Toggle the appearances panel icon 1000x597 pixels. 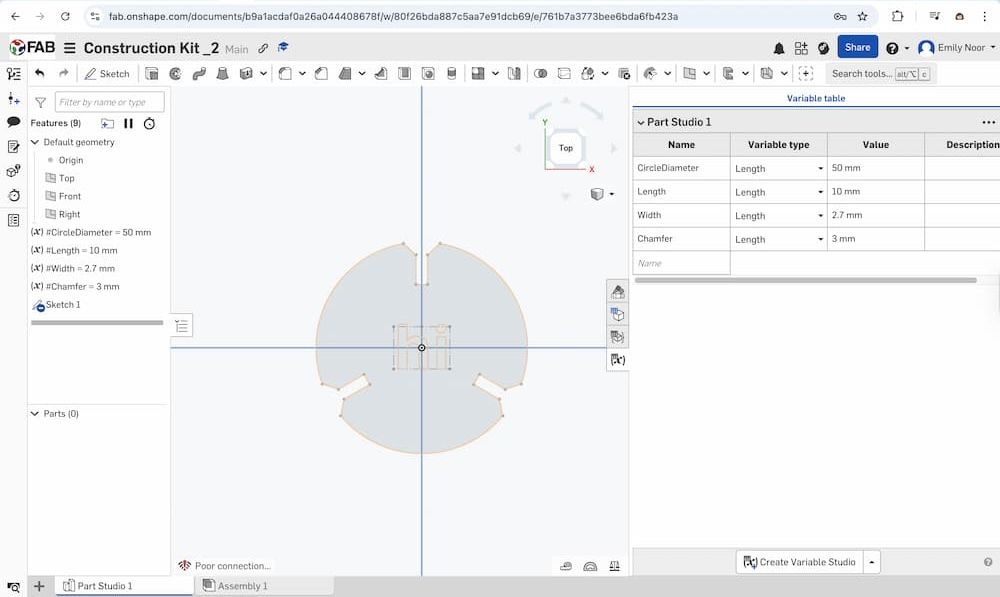pos(617,291)
